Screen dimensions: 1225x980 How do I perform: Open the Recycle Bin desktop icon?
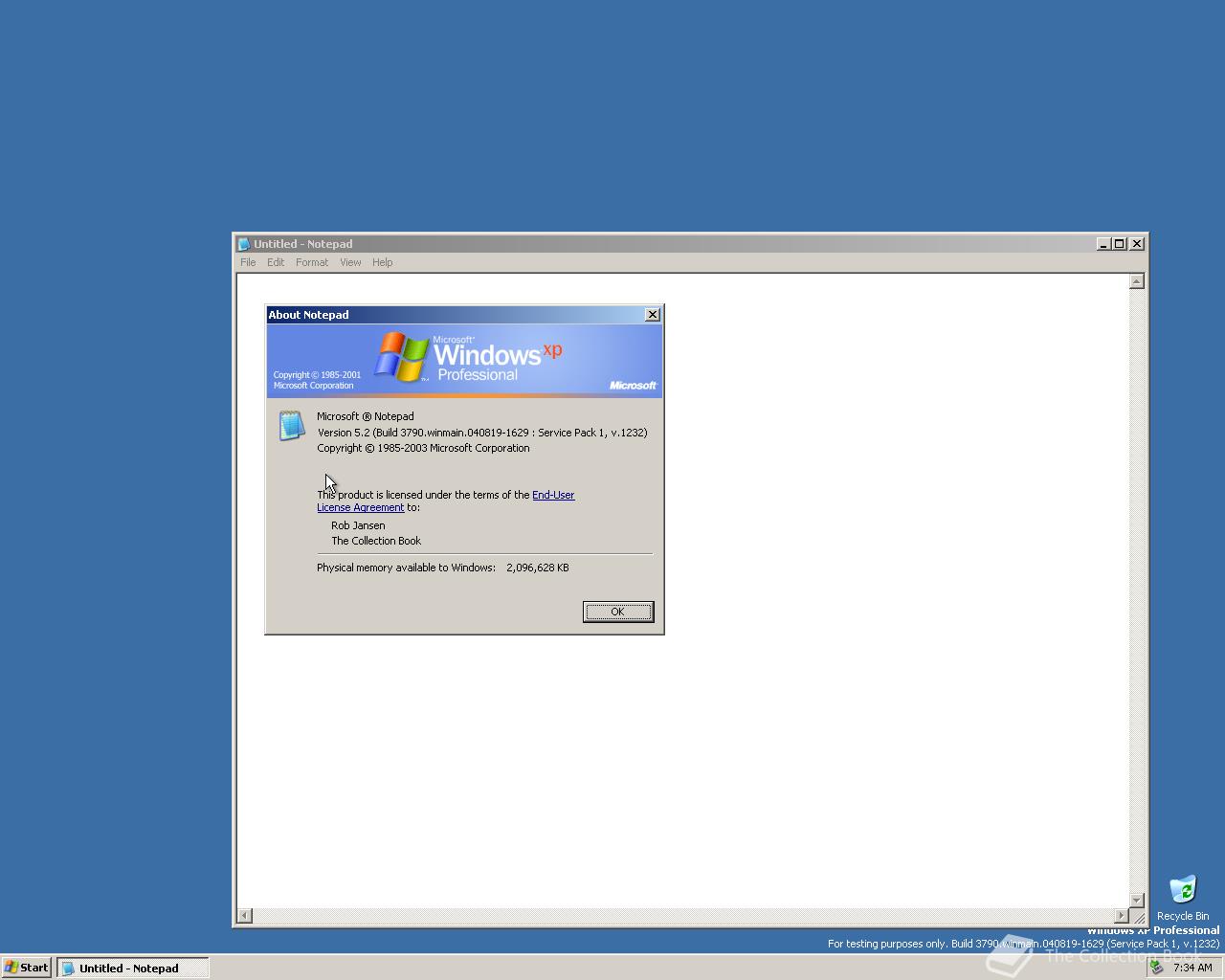(x=1183, y=897)
